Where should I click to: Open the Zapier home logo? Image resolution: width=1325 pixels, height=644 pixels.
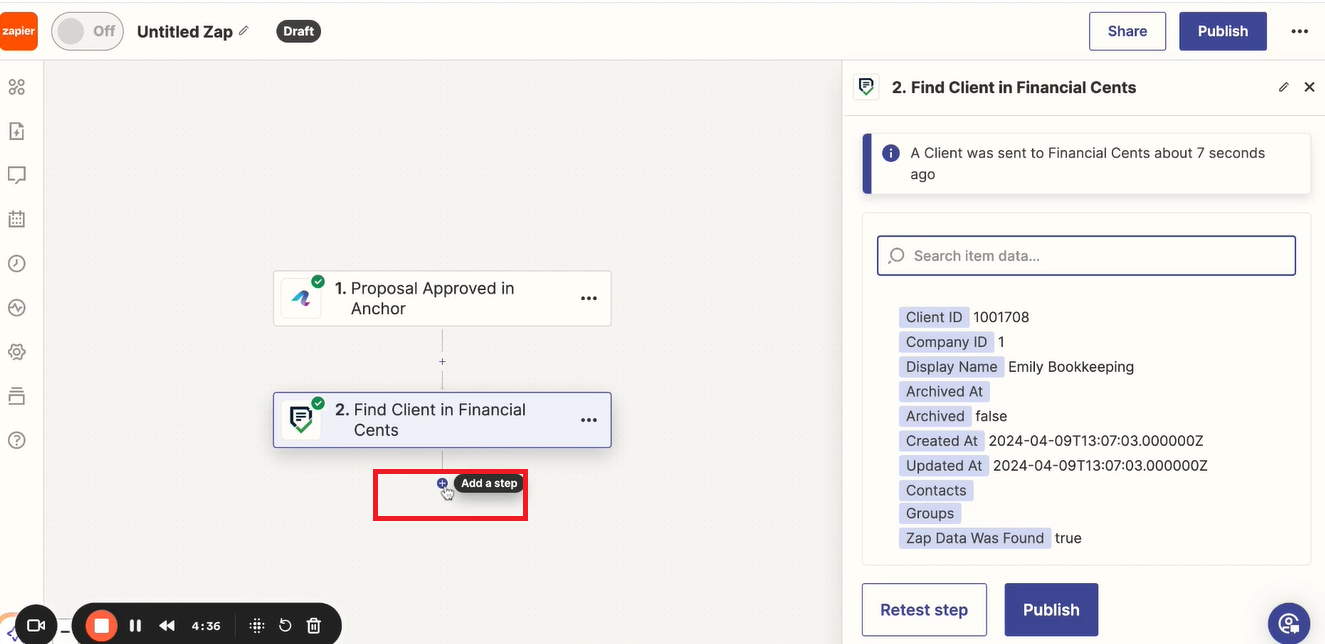coord(19,31)
